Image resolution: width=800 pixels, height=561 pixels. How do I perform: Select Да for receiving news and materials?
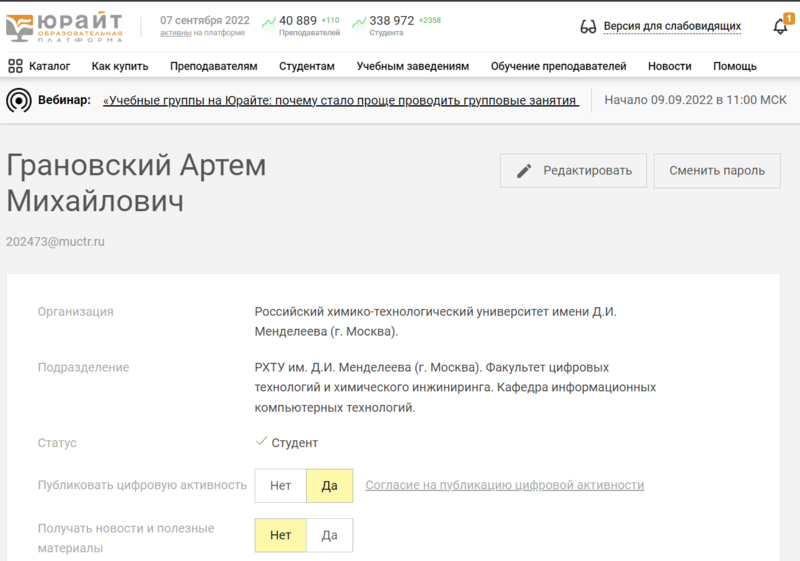click(x=329, y=535)
